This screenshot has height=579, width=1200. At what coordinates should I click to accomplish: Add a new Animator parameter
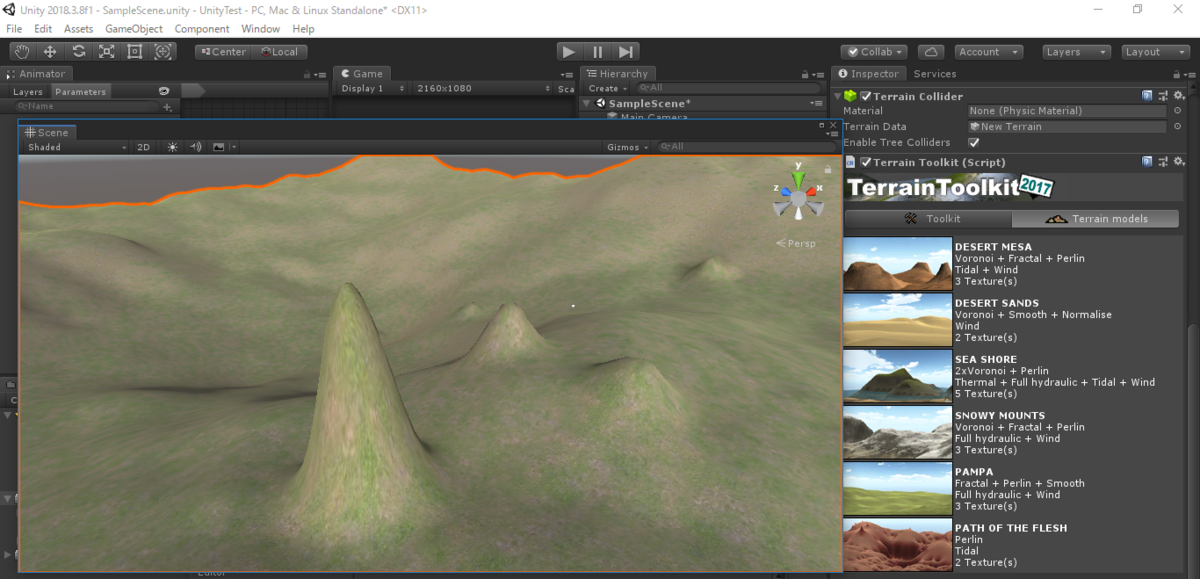point(167,106)
